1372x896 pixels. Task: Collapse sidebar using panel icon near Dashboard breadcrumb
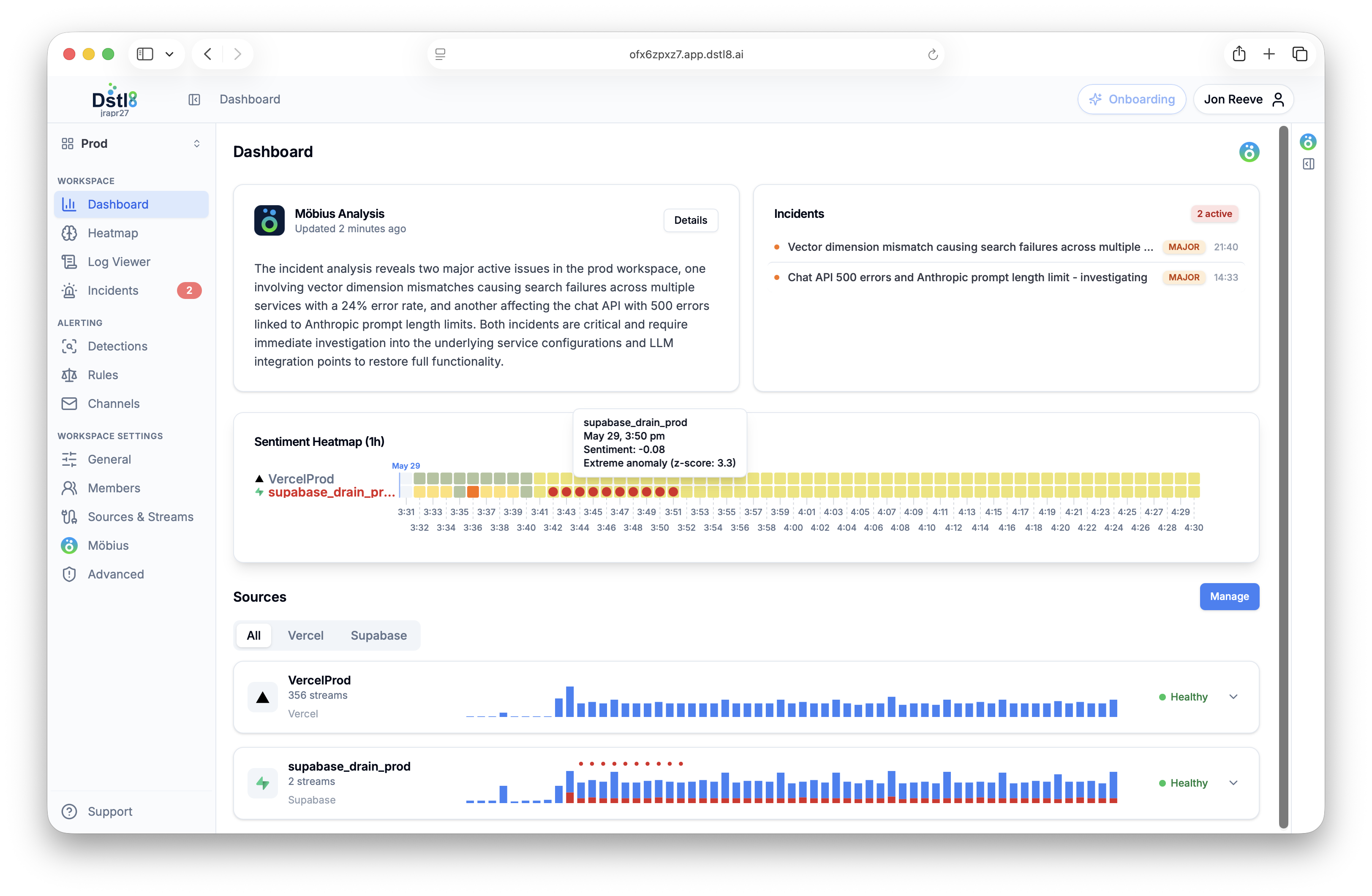194,99
